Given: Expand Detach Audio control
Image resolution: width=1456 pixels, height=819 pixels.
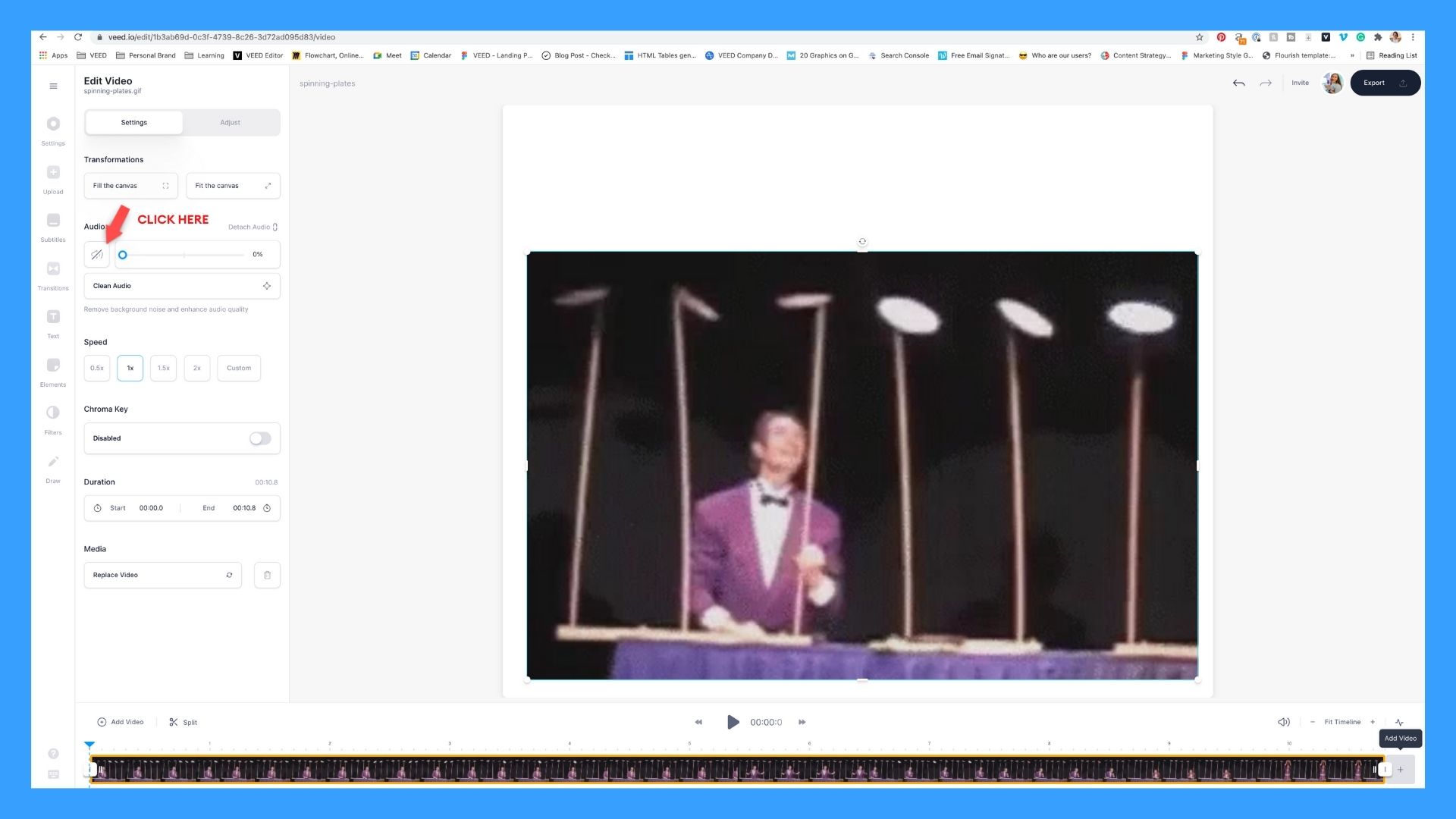Looking at the screenshot, I should (x=253, y=227).
